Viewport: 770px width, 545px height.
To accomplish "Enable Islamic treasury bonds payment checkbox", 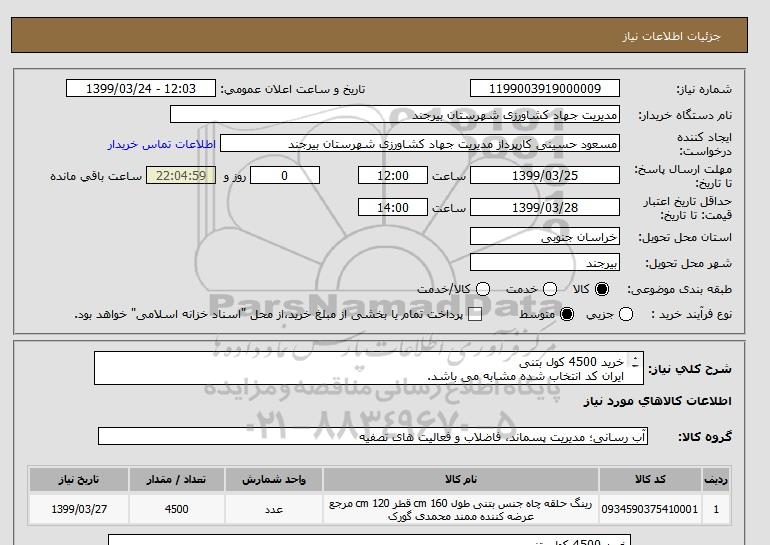I will coord(475,314).
